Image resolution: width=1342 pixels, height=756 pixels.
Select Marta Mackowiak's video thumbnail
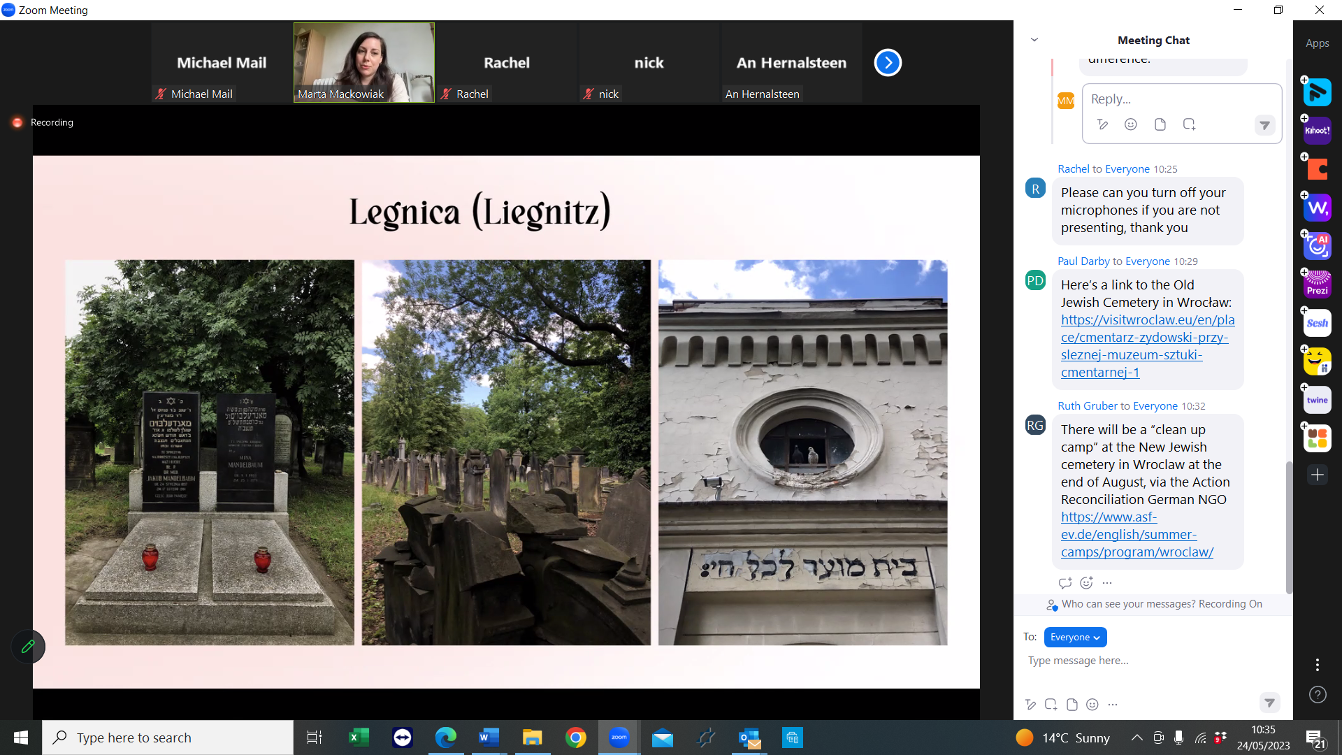(363, 61)
